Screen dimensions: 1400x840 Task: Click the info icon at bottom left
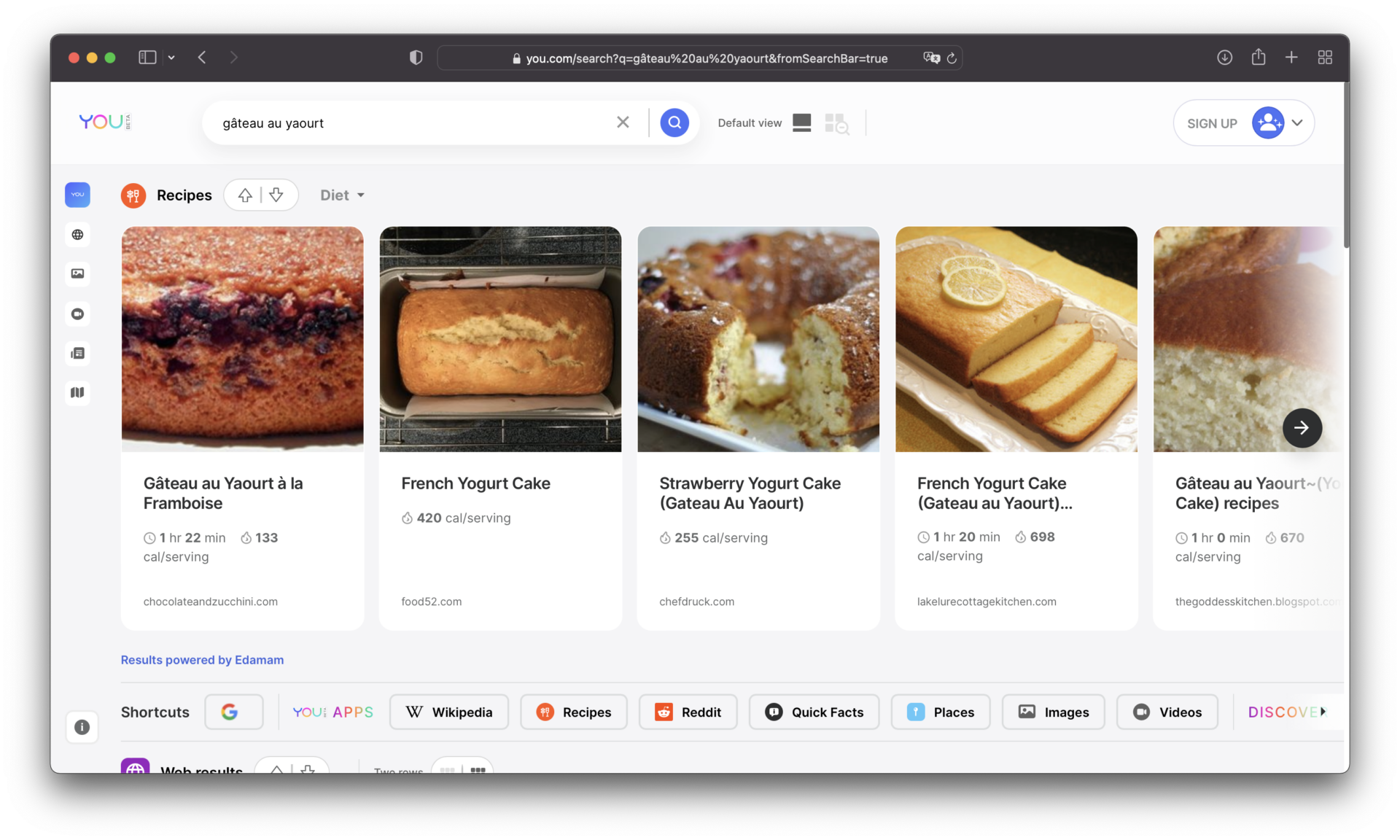[82, 727]
